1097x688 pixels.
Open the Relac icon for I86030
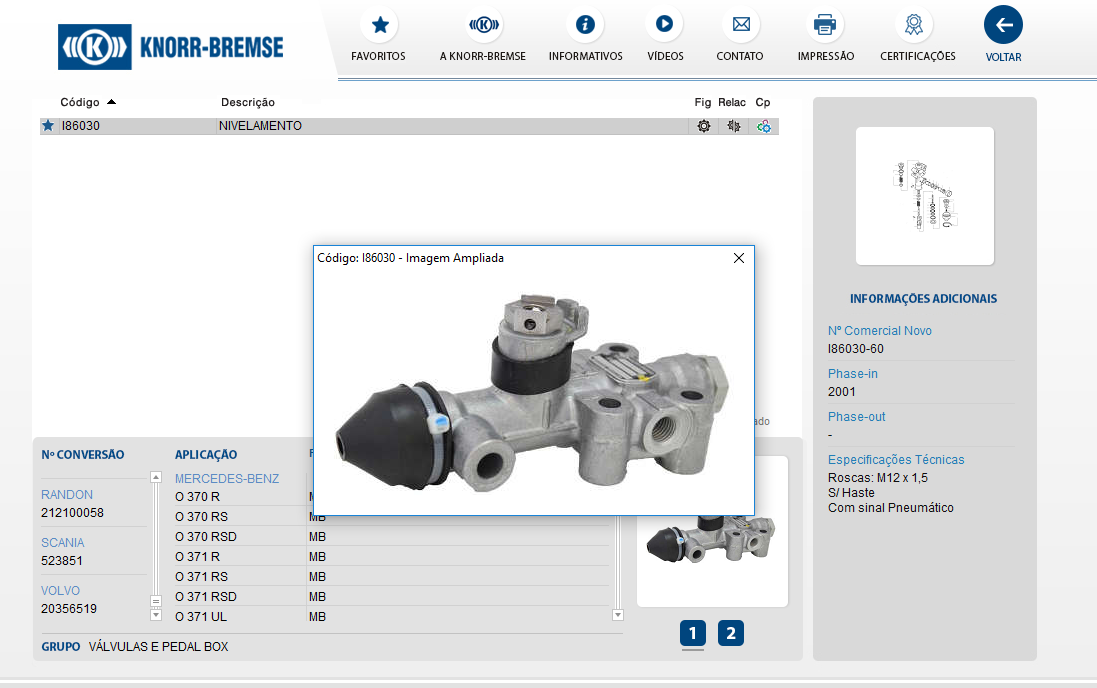pos(734,126)
